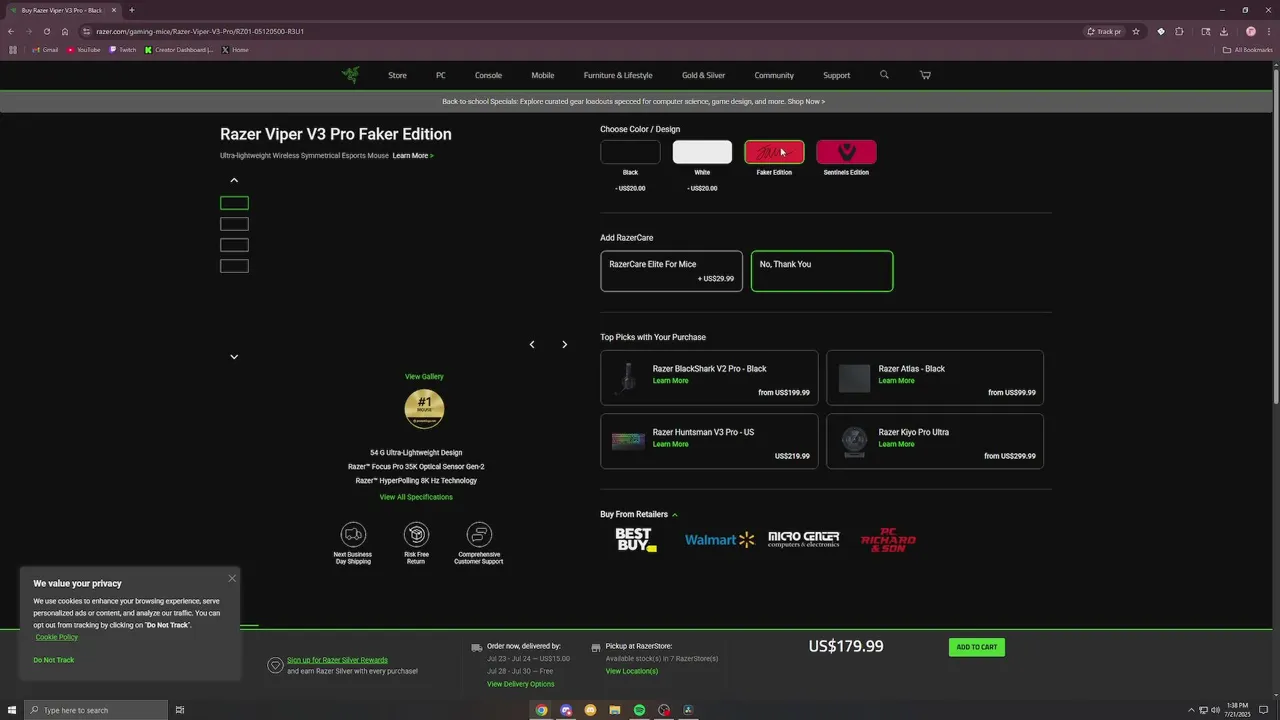This screenshot has width=1280, height=720.
Task: Open the Cookie Policy link
Action: [x=56, y=637]
